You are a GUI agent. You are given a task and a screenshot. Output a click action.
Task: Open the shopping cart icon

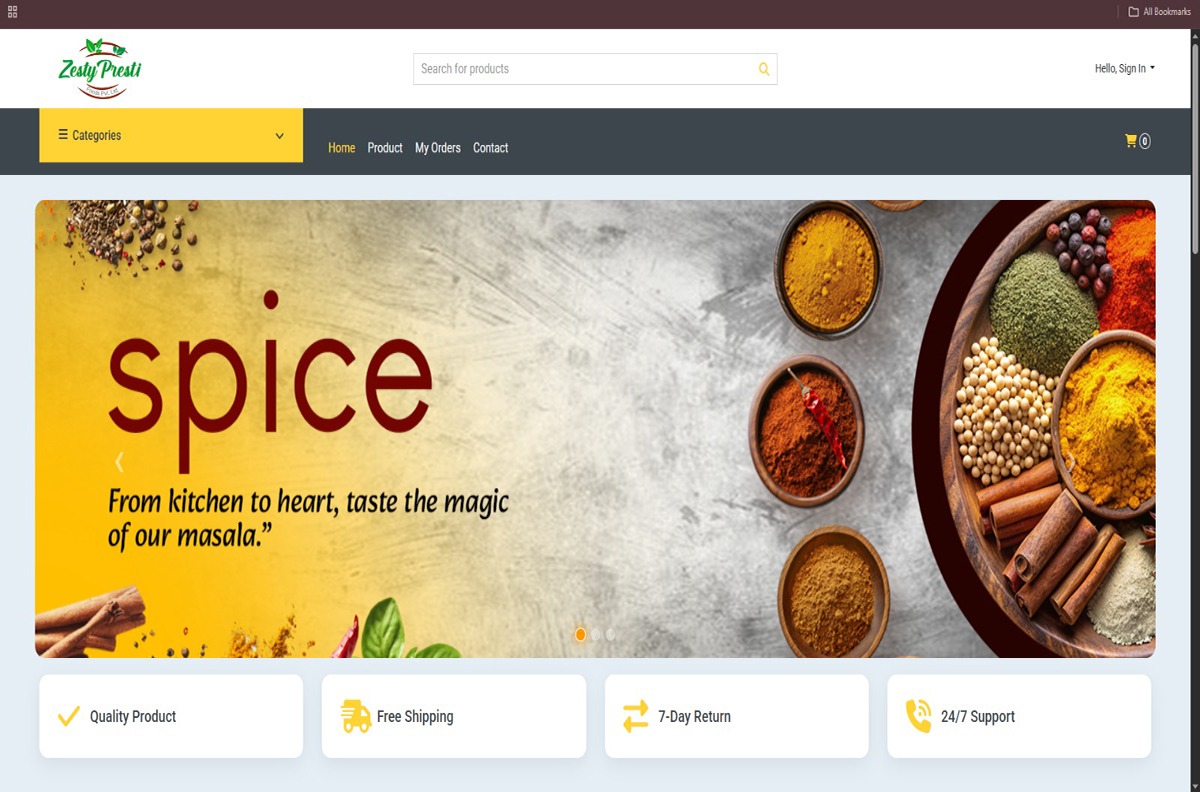(1131, 141)
